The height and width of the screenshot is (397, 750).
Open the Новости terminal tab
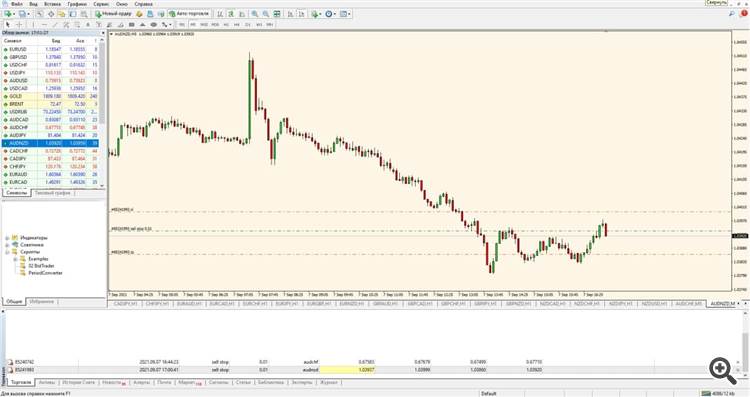point(114,383)
